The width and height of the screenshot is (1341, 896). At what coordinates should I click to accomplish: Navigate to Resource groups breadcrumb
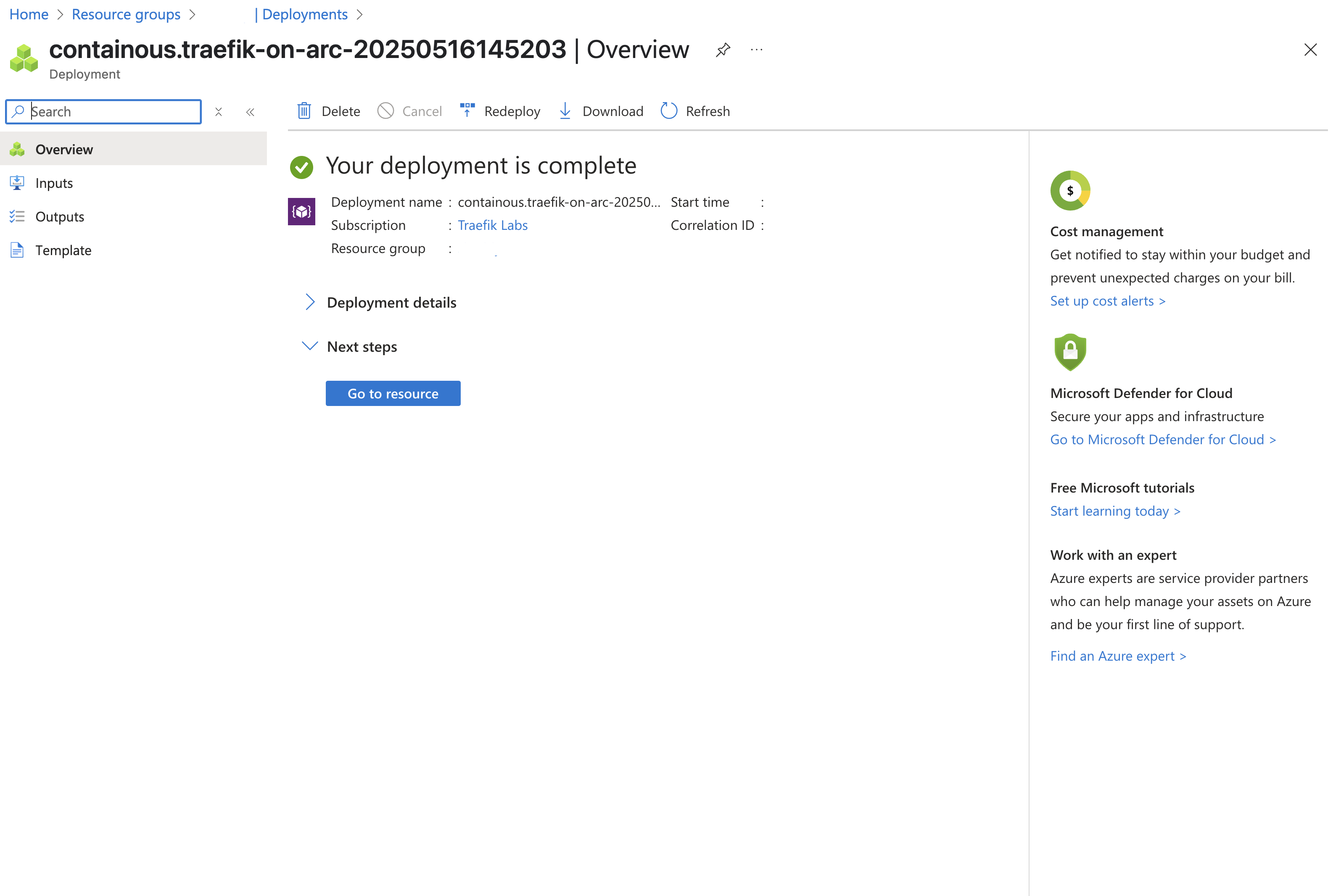(126, 14)
